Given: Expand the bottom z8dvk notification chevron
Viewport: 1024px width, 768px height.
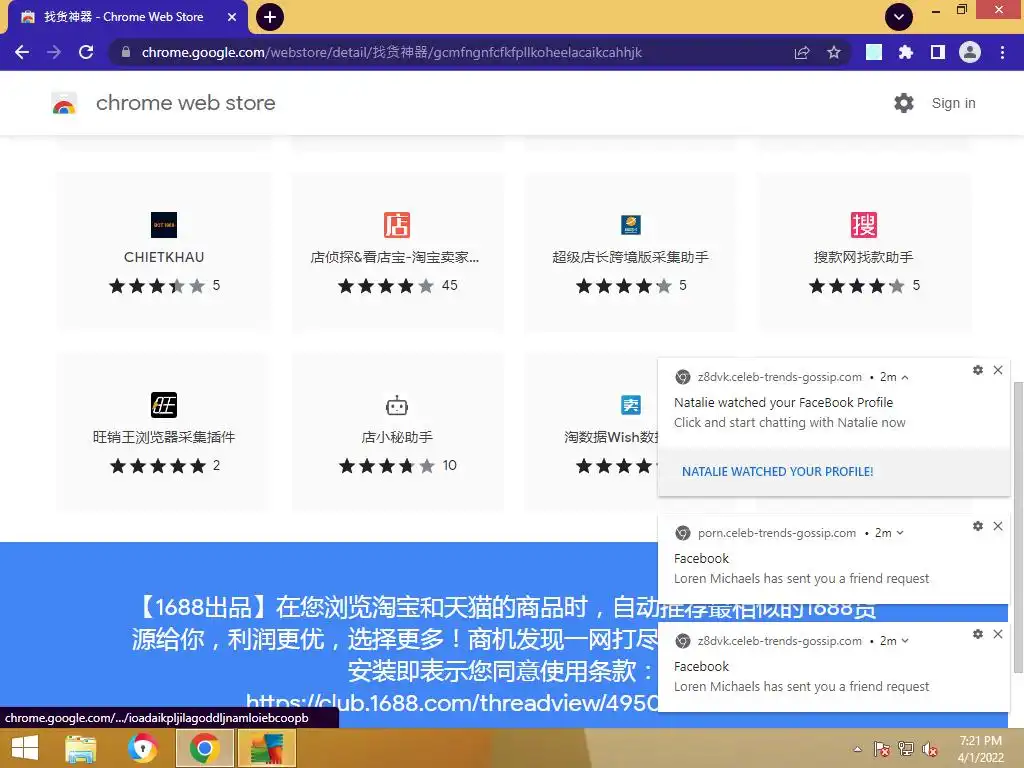Looking at the screenshot, I should click(x=904, y=641).
